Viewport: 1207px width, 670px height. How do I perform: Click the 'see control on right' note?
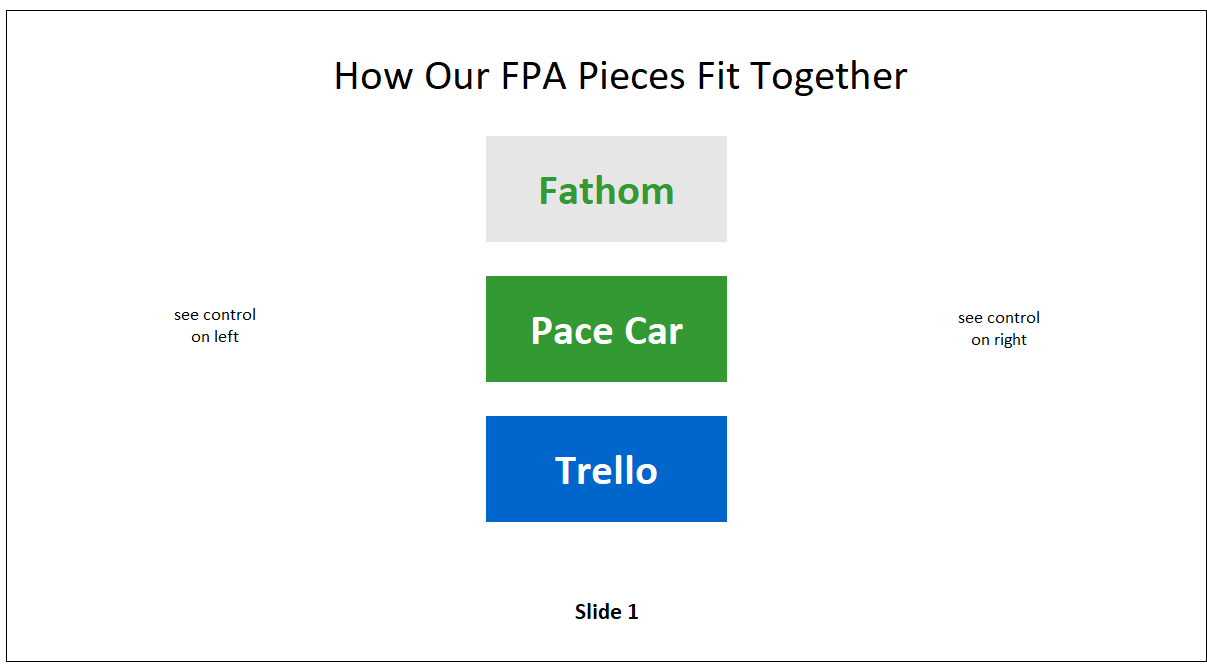click(999, 329)
